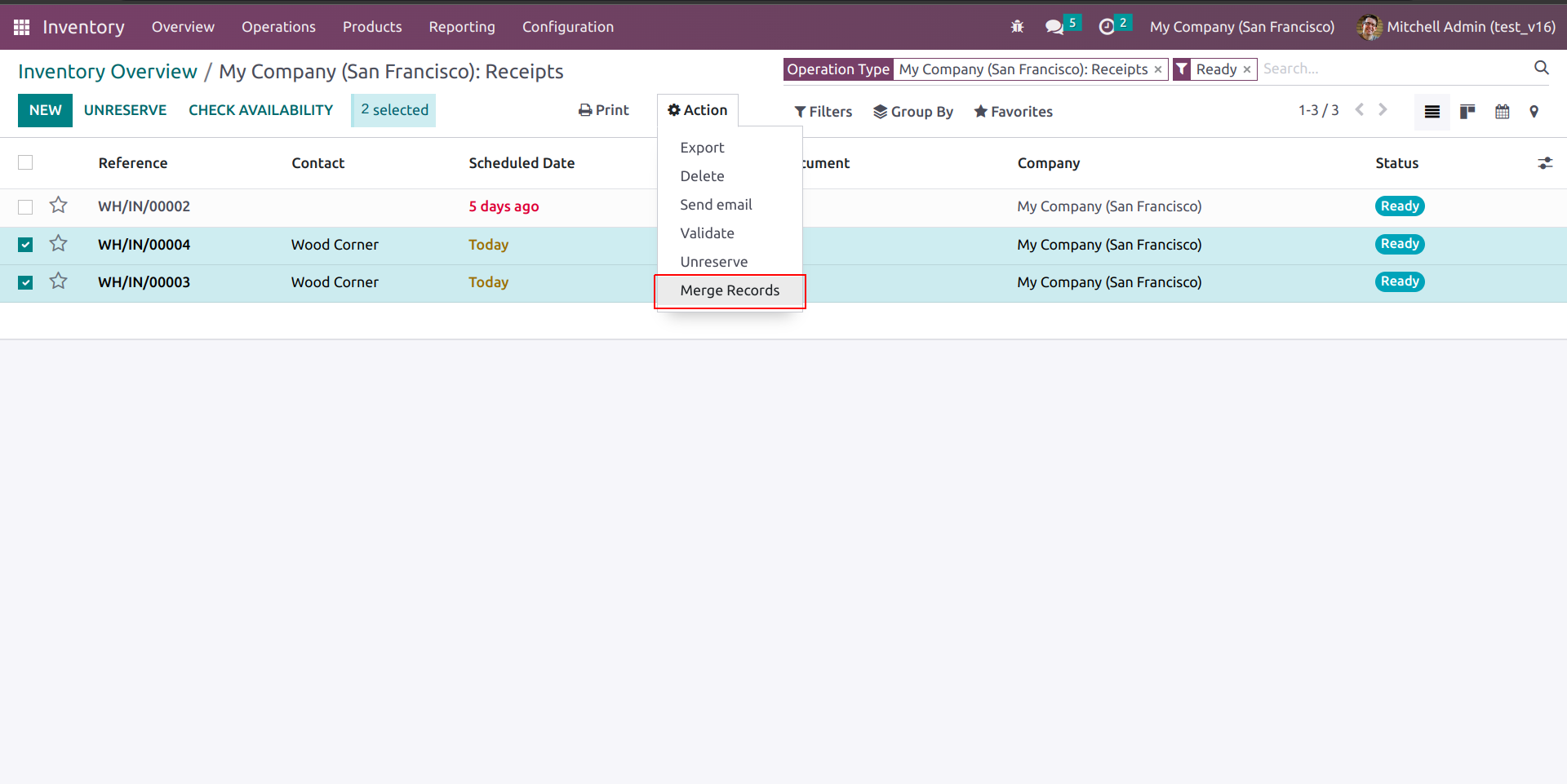1567x784 pixels.
Task: Click the Check Availability button
Action: pyautogui.click(x=260, y=110)
